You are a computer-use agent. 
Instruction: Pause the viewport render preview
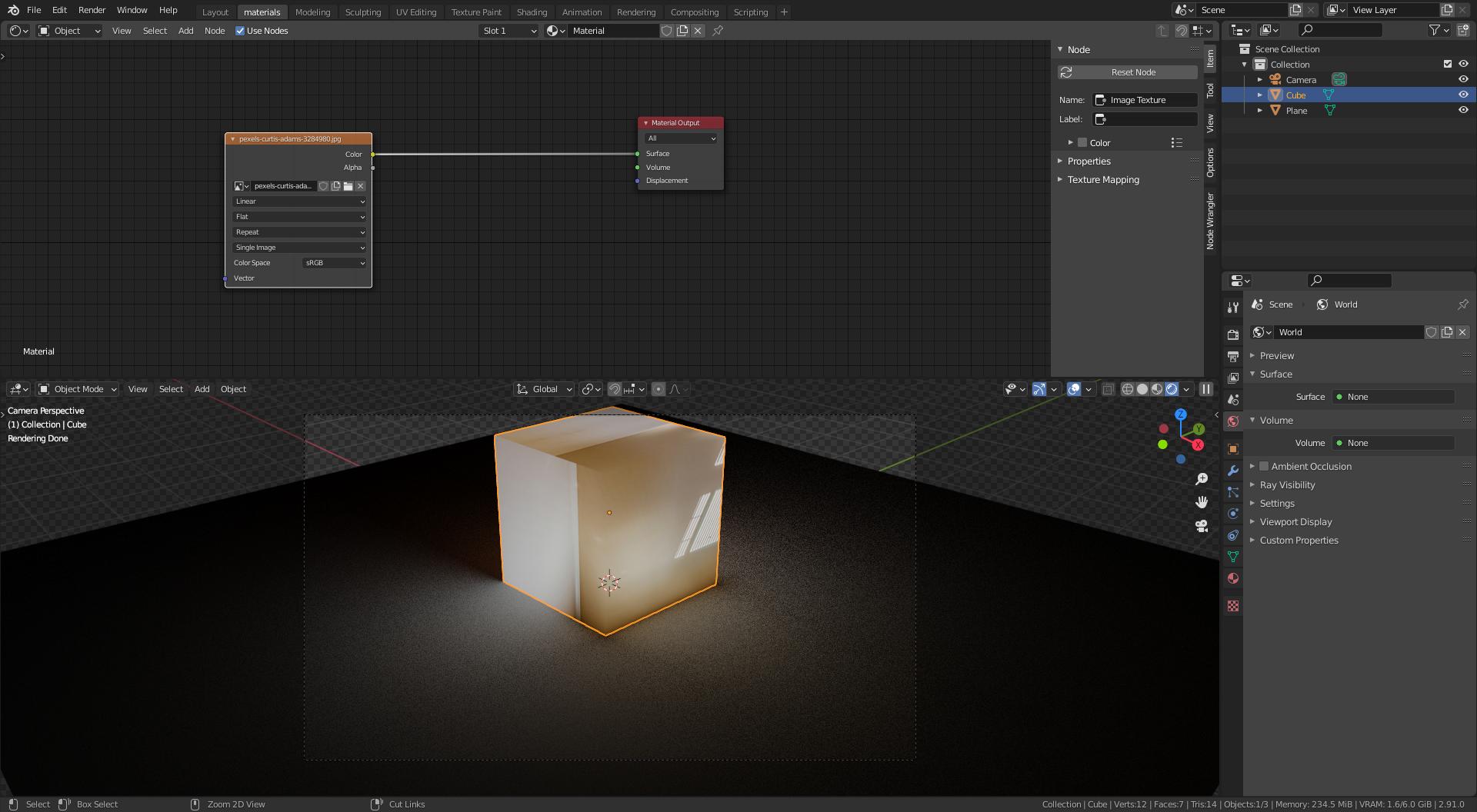[1206, 389]
